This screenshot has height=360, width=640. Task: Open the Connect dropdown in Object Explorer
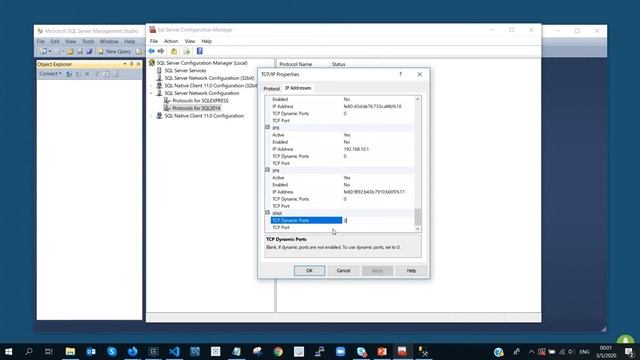click(x=50, y=74)
